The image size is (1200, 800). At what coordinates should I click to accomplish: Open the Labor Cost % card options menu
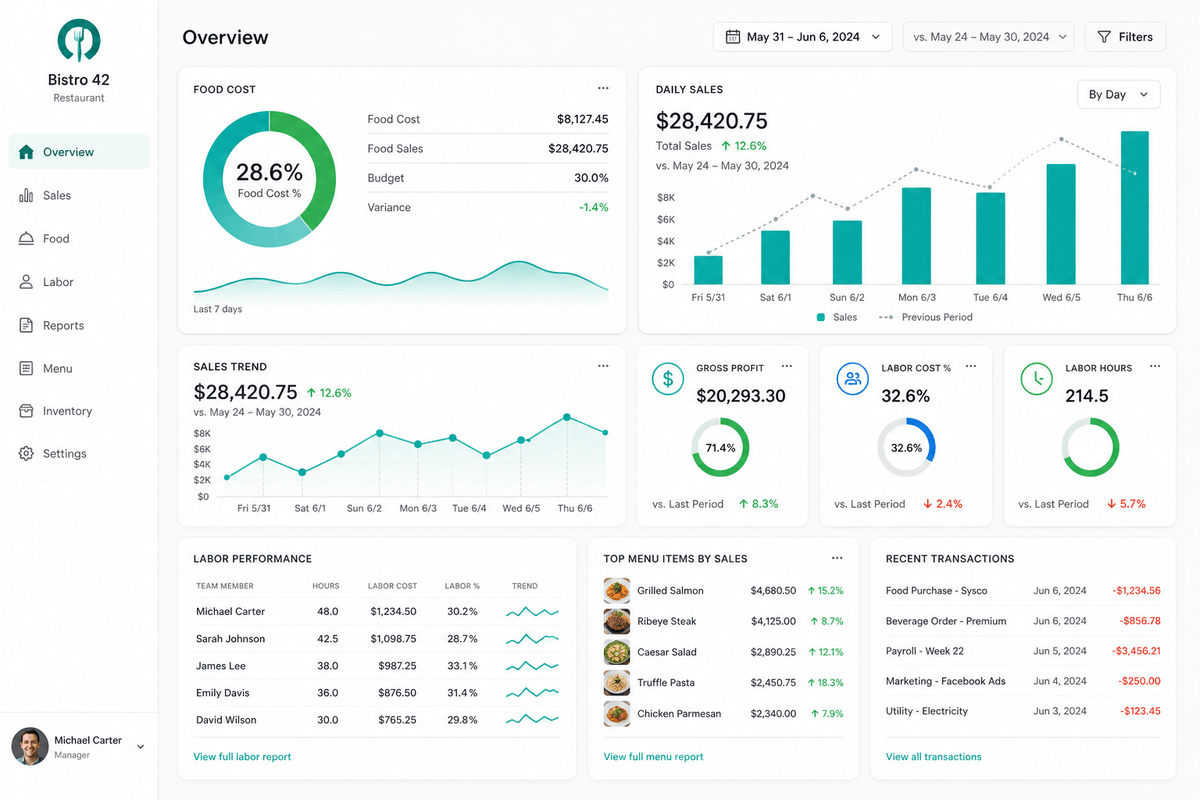(970, 367)
